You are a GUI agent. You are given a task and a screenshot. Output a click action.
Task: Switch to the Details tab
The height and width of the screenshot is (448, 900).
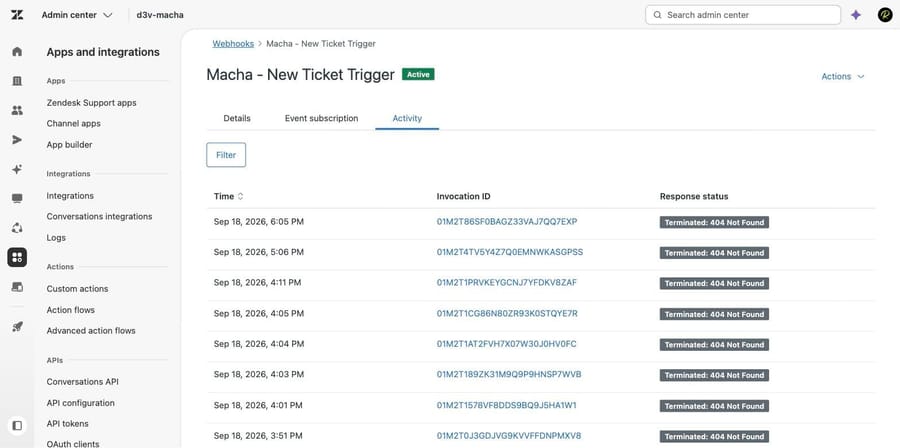(237, 118)
